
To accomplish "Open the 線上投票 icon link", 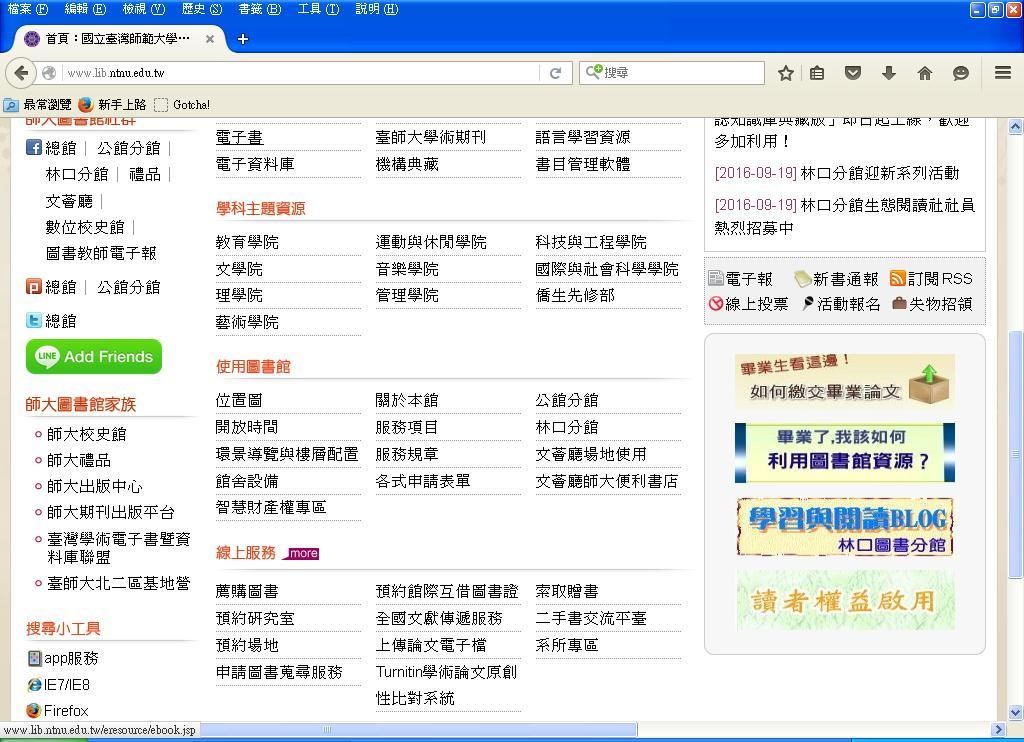I will (x=748, y=304).
